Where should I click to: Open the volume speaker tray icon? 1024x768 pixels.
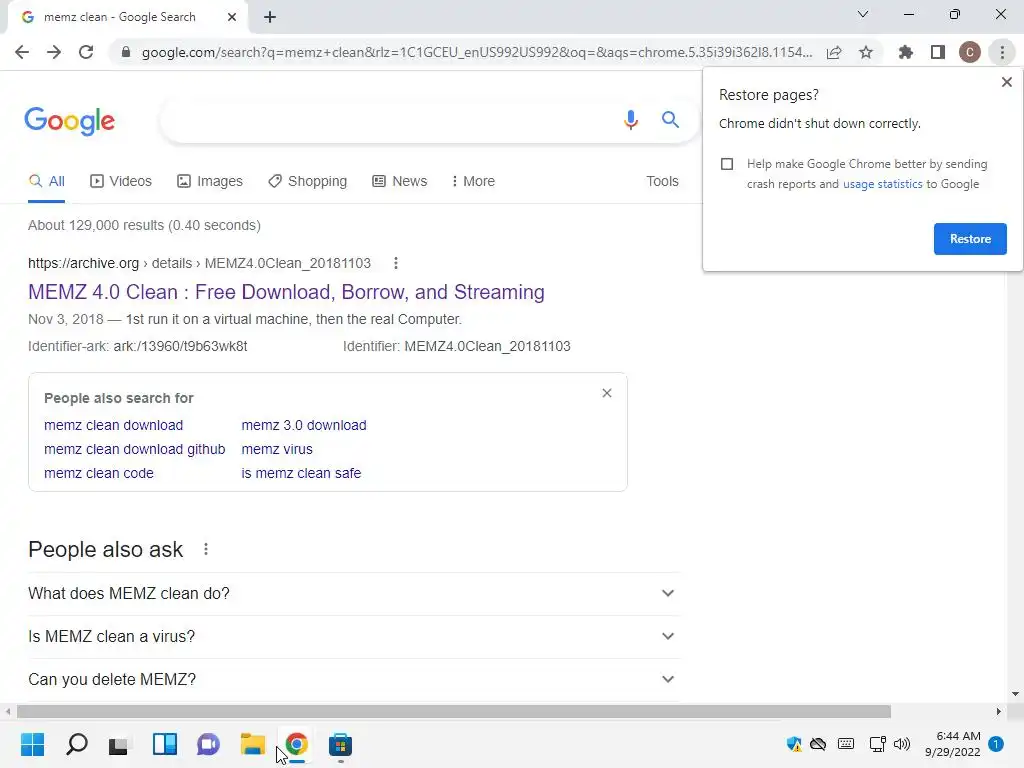pyautogui.click(x=902, y=744)
